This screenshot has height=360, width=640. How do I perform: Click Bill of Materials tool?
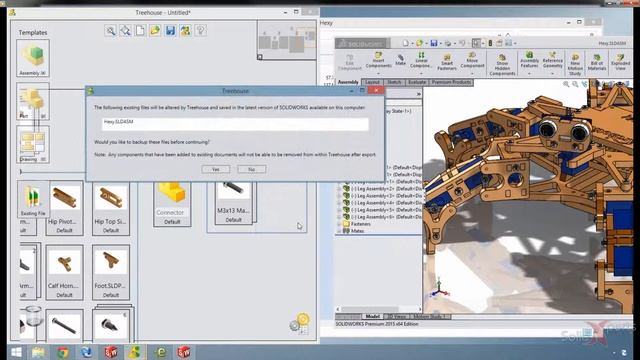597,62
